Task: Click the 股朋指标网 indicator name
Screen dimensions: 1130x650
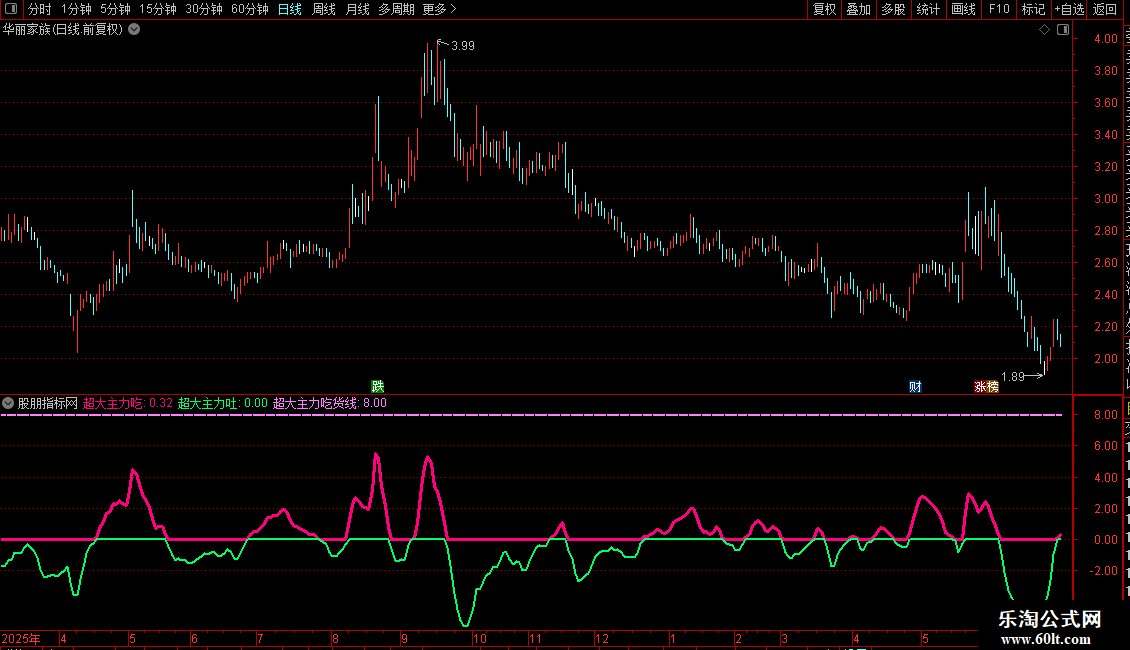Action: click(48, 403)
